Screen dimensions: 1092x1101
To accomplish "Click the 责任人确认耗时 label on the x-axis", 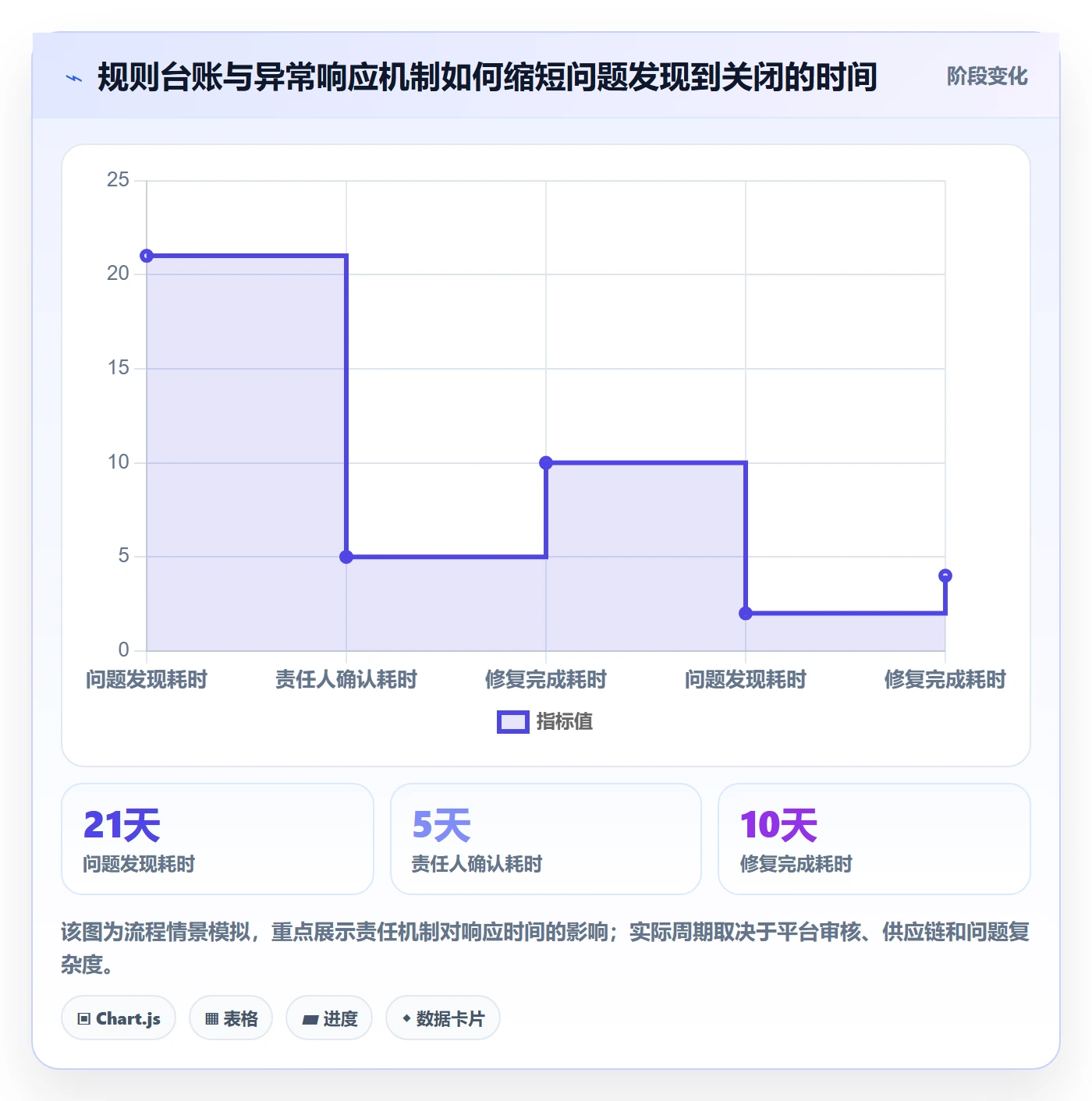I will pyautogui.click(x=346, y=680).
